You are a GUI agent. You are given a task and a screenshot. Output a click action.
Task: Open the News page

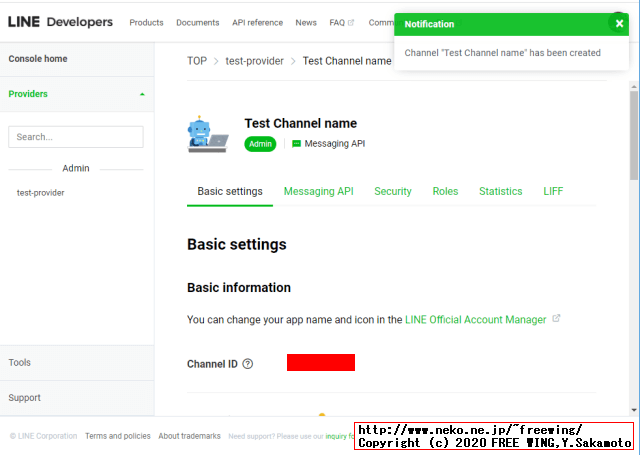pos(306,23)
